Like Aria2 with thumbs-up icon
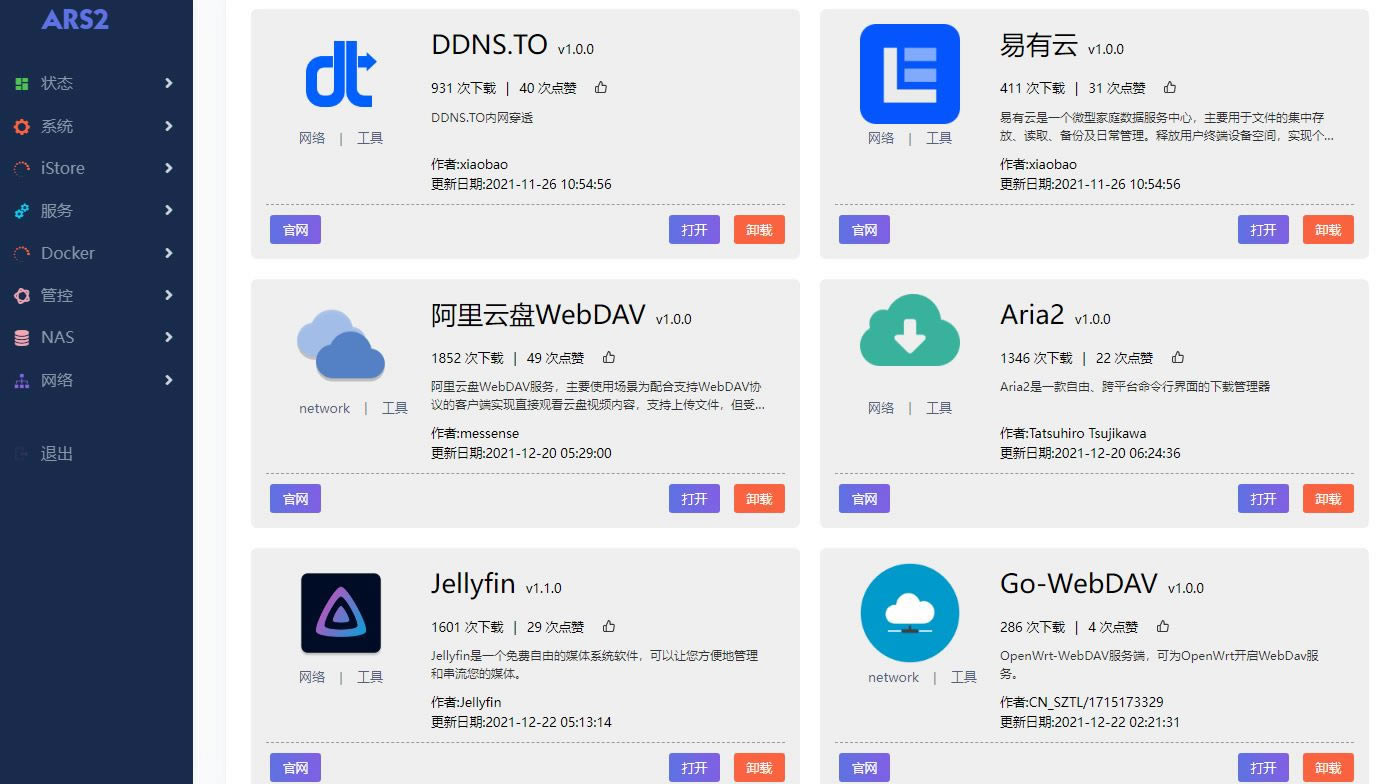The width and height of the screenshot is (1386, 784). (1178, 358)
